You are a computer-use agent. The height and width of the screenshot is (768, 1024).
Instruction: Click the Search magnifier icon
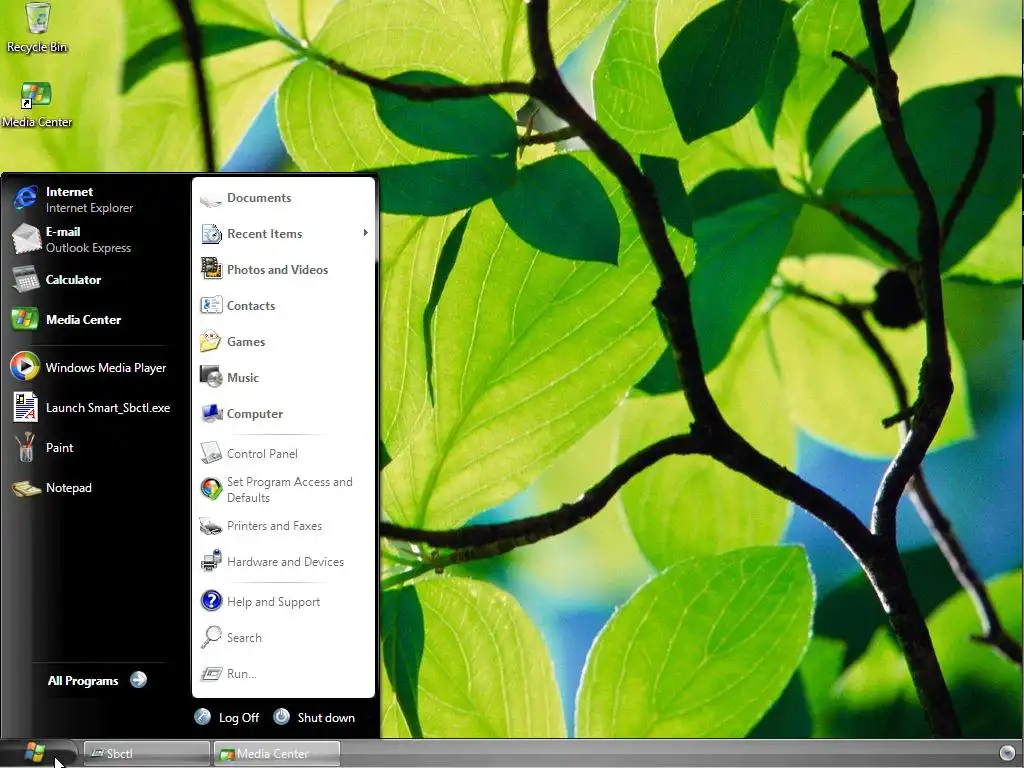211,637
